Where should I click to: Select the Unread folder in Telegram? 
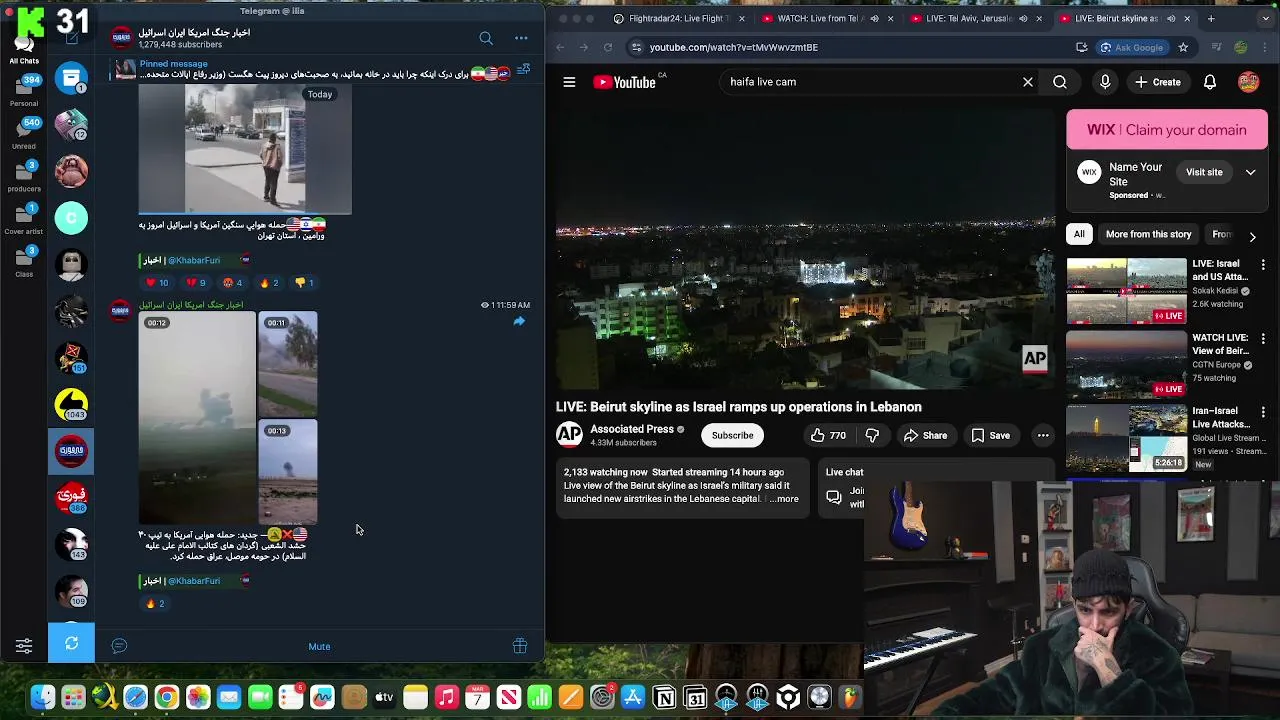[24, 132]
